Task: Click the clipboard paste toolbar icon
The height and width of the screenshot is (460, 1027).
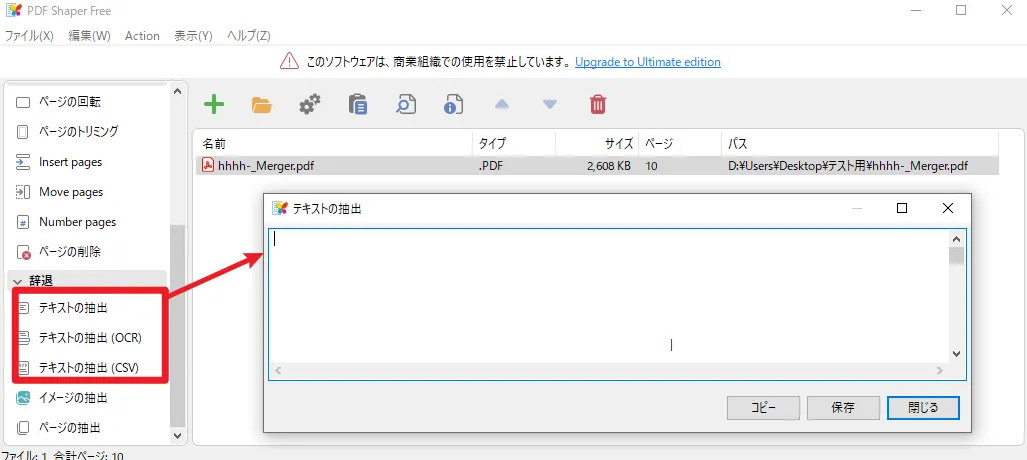Action: (358, 105)
